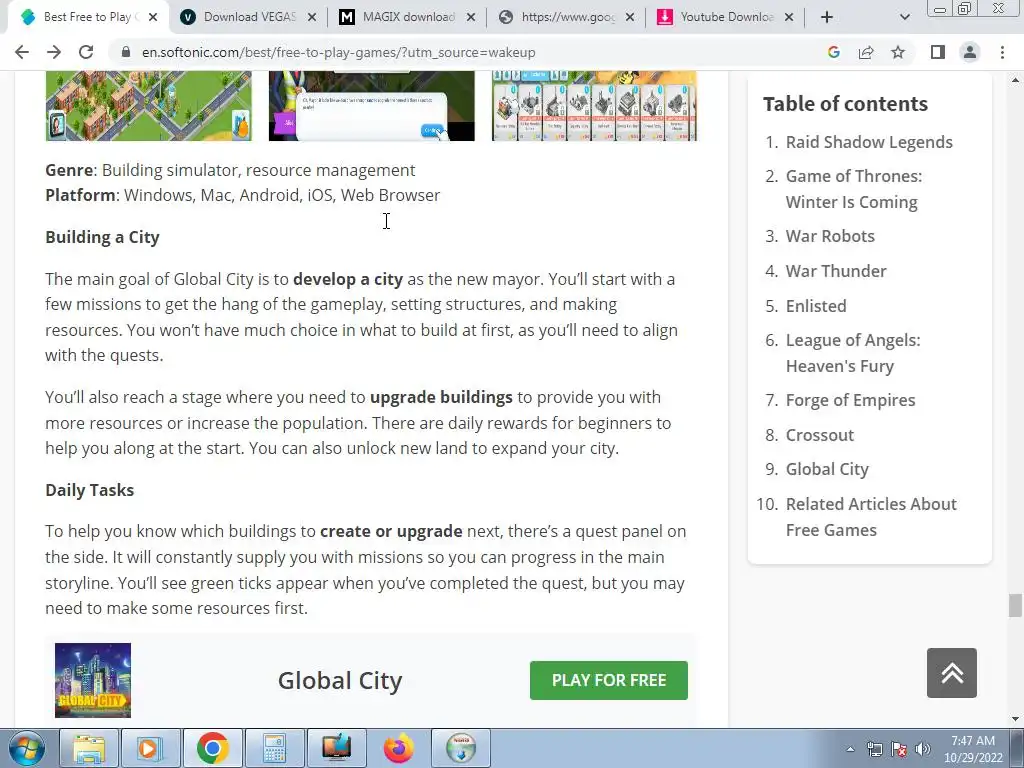Switch to the https://www.goog tab
Screen dimensions: 1024x768
click(566, 17)
